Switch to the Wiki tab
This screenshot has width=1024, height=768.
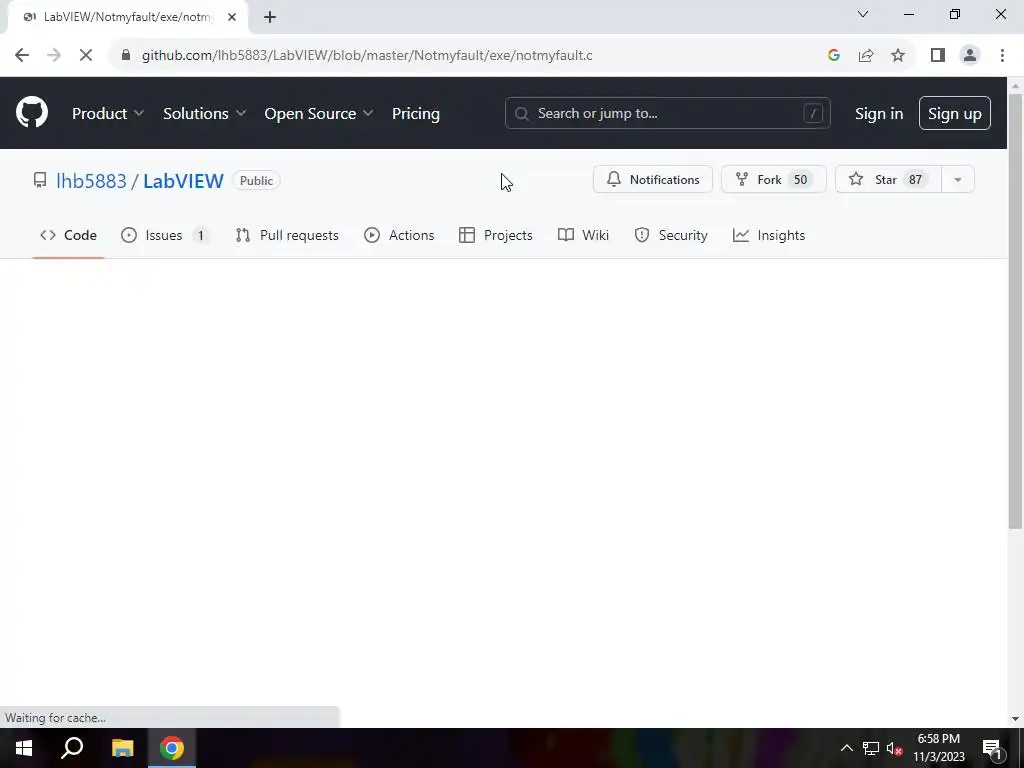(583, 235)
